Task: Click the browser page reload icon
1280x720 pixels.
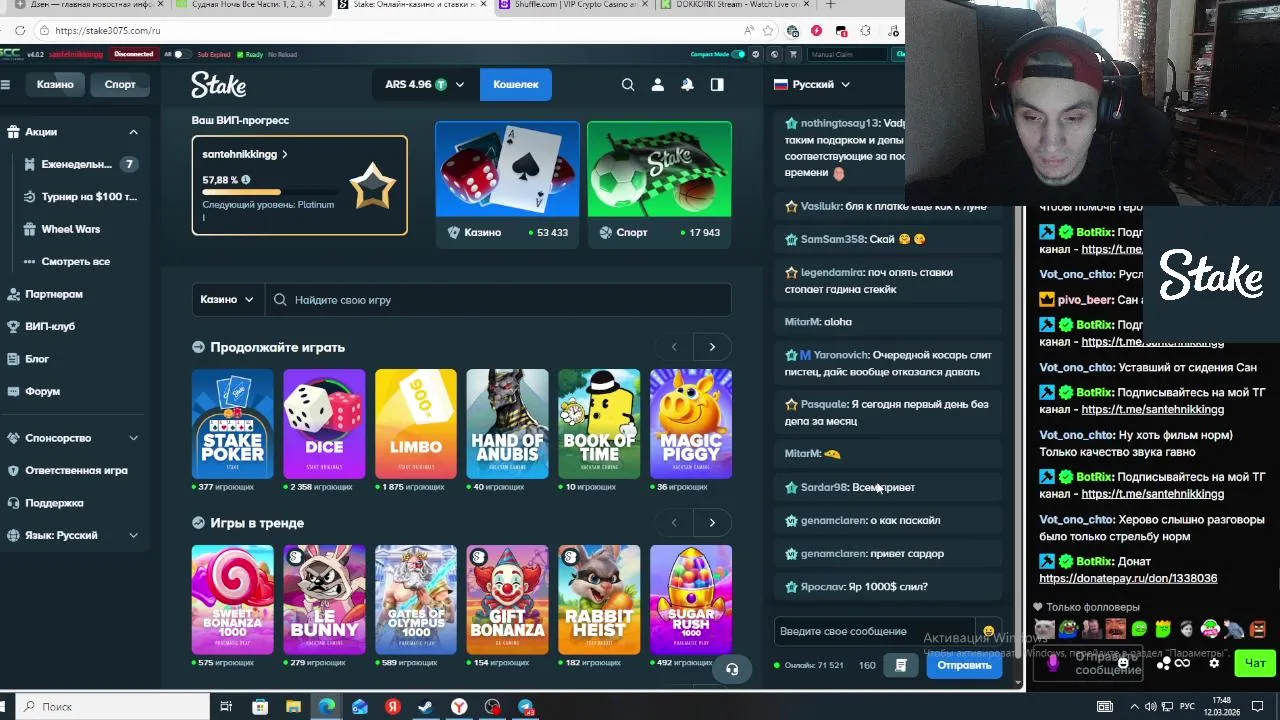Action: 20,31
